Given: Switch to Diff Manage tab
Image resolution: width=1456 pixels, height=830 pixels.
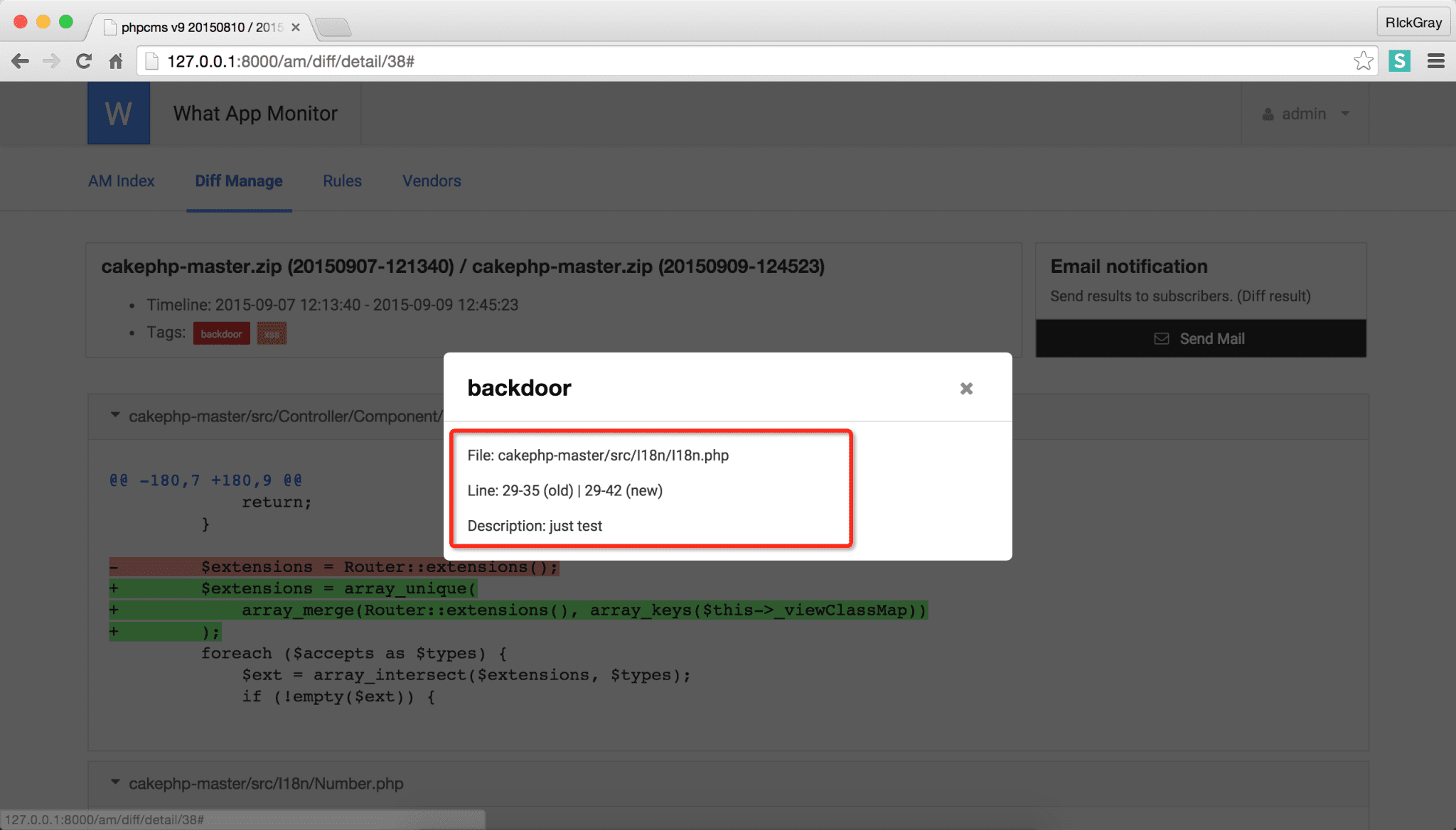Looking at the screenshot, I should coord(239,180).
